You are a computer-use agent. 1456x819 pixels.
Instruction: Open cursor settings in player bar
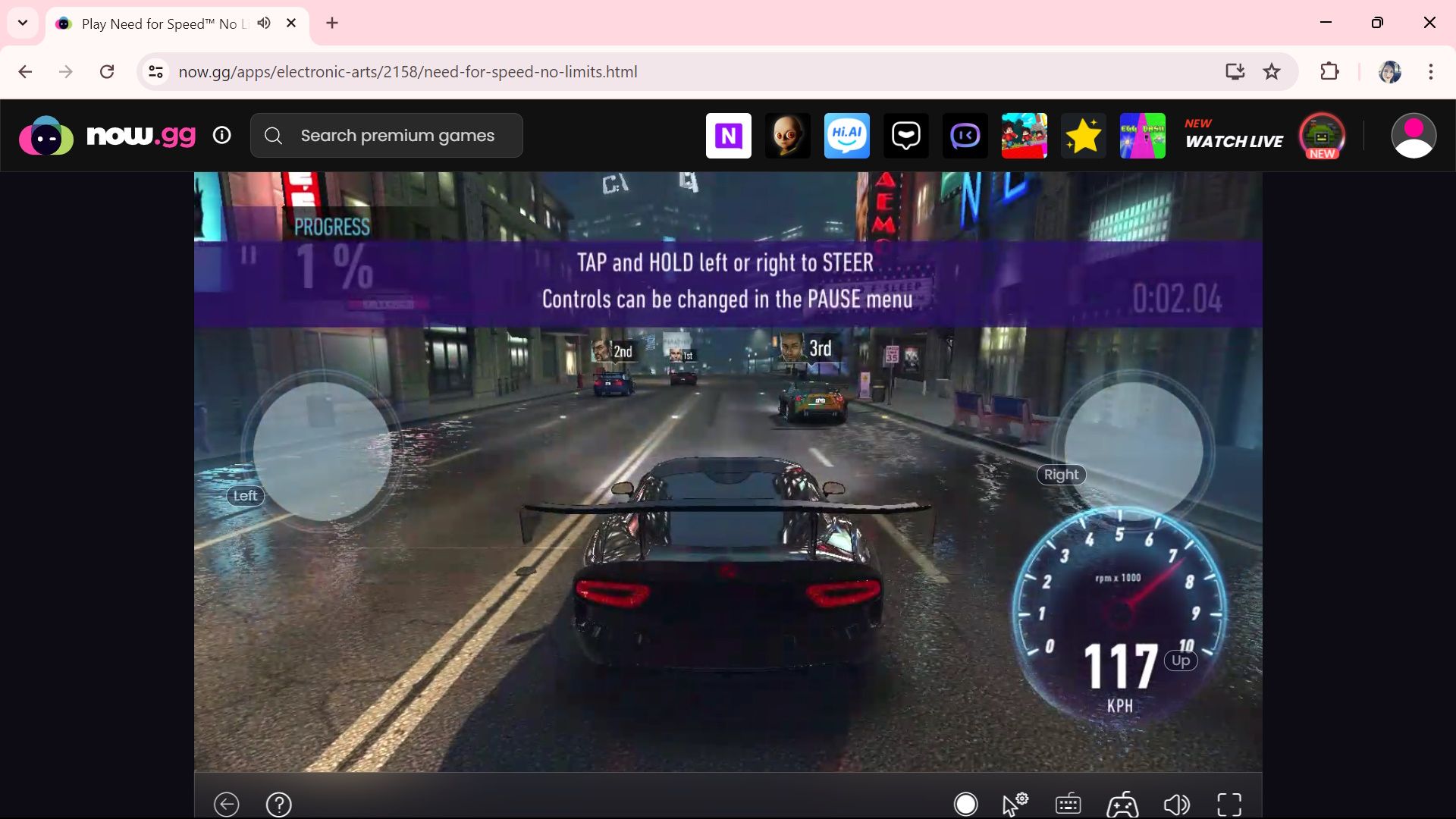pos(1015,804)
